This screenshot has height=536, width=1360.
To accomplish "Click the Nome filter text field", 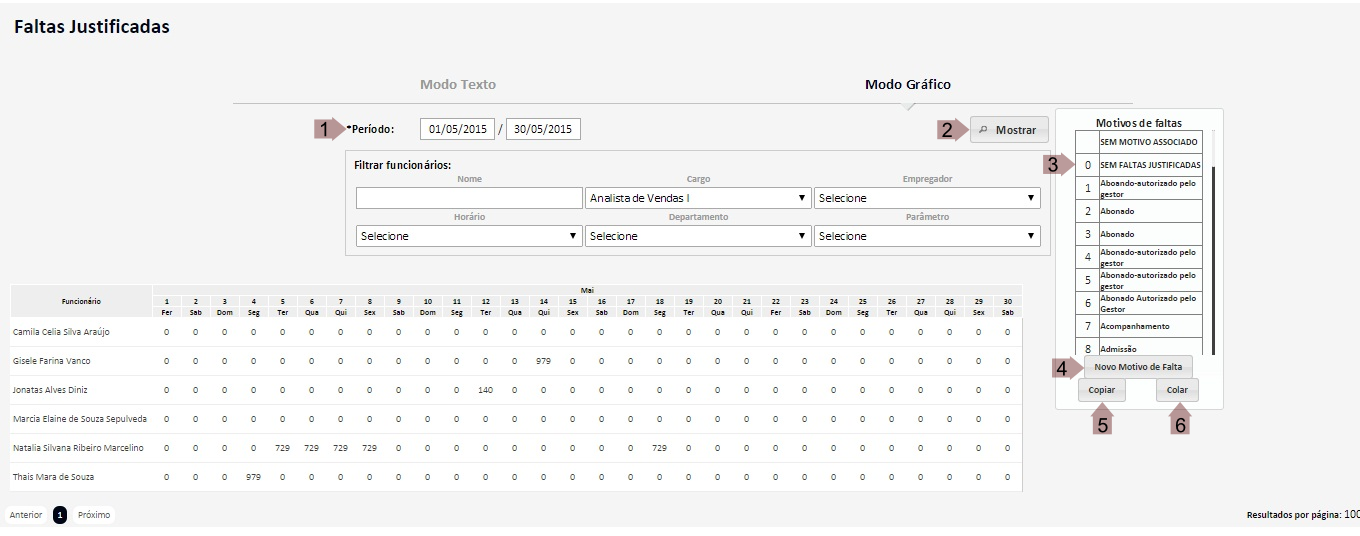I will pos(469,198).
